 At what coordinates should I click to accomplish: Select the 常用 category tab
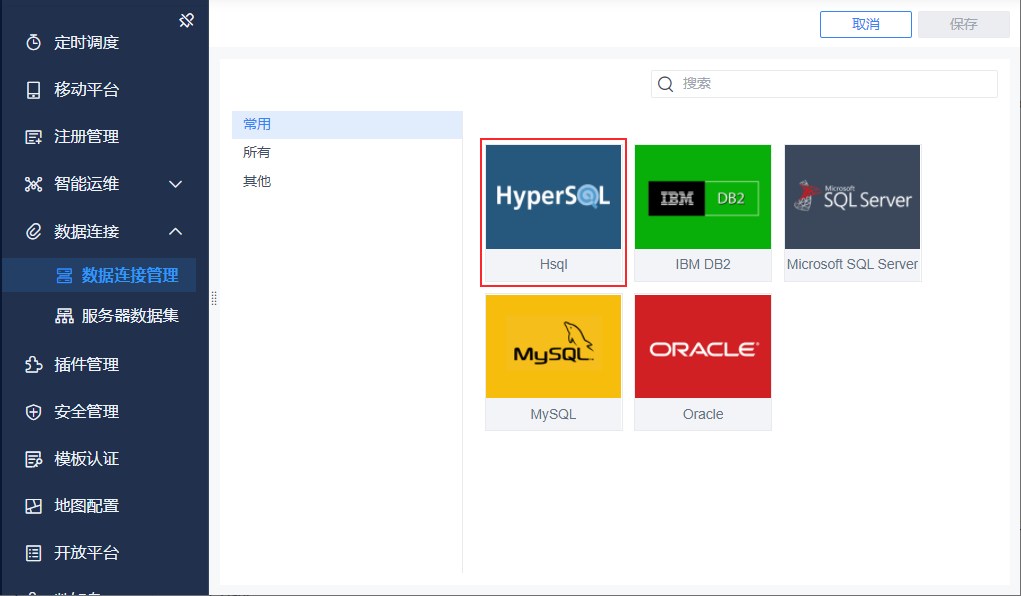[347, 124]
